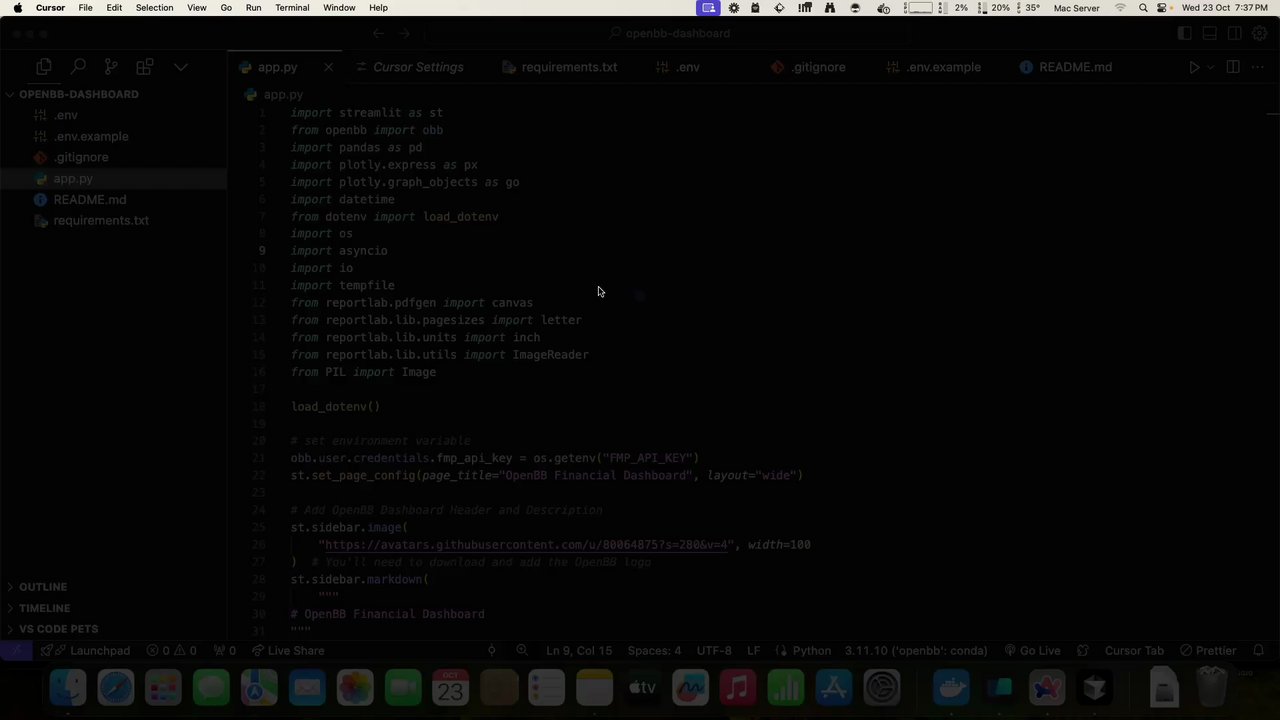Image resolution: width=1280 pixels, height=720 pixels.
Task: Toggle the bottom panel layout icon
Action: [1209, 33]
